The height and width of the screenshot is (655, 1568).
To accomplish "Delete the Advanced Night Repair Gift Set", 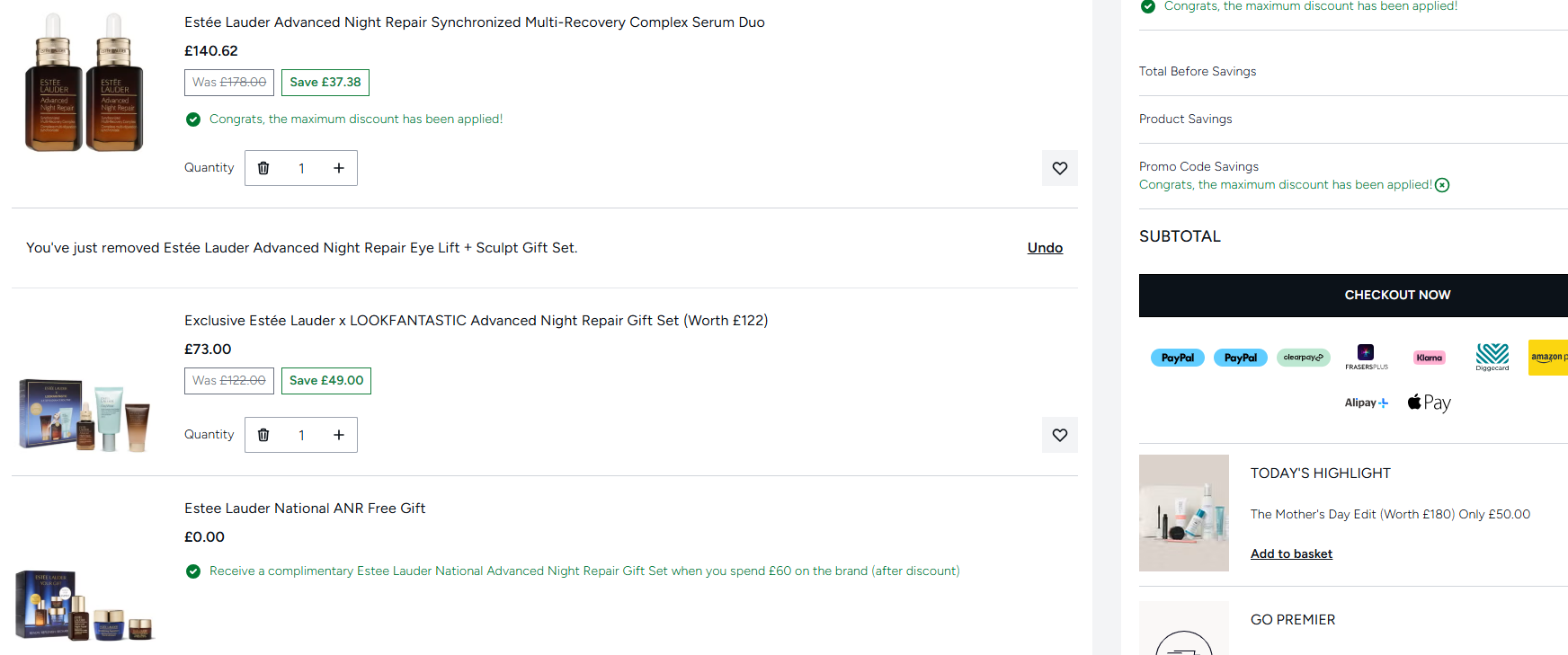I will [x=263, y=435].
